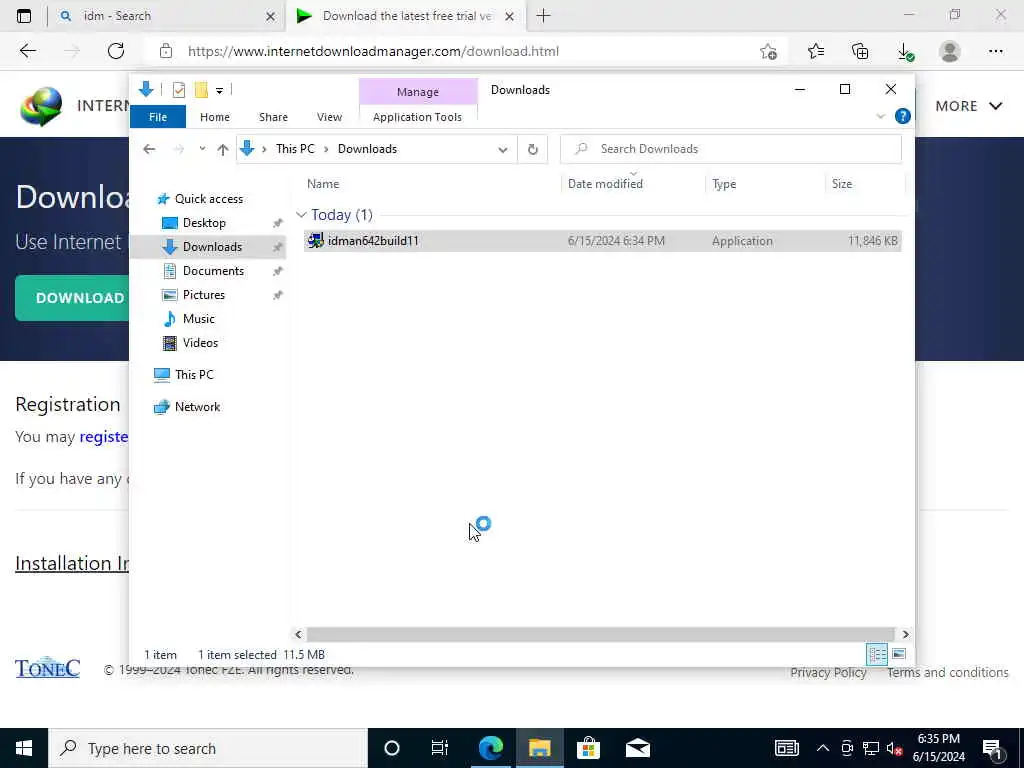Switch to the idm - Search tab

pyautogui.click(x=168, y=16)
